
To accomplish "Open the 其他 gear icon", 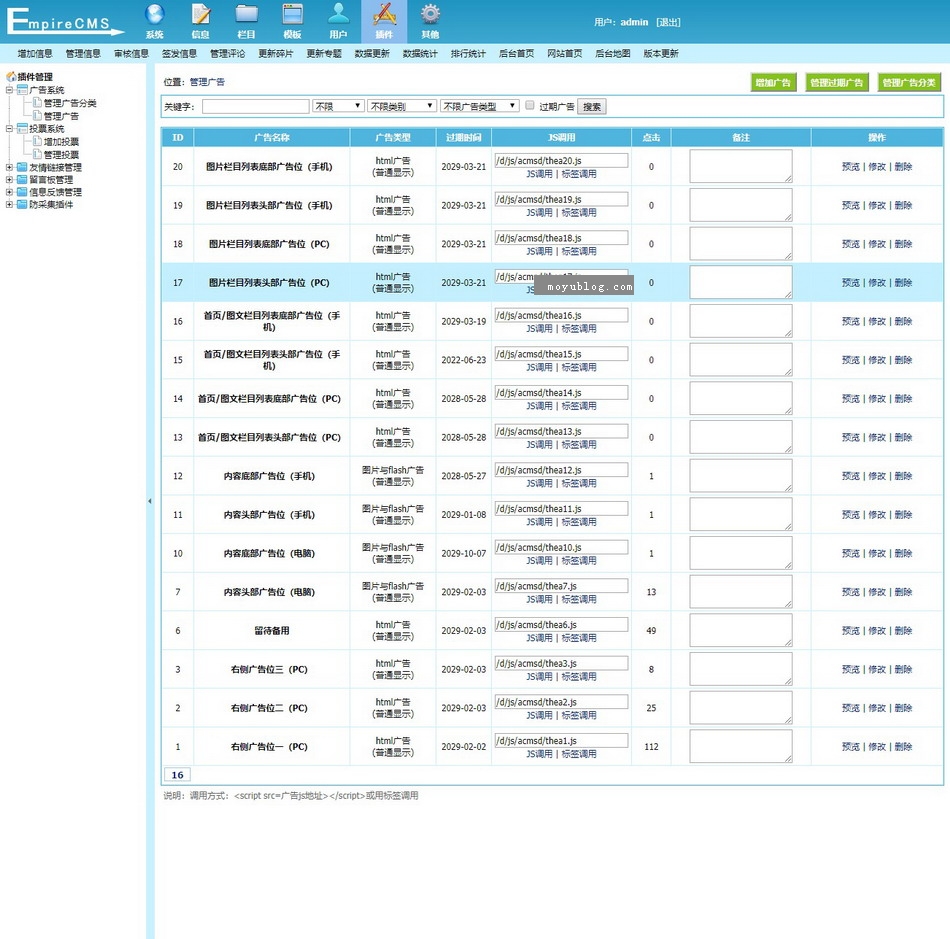I will (430, 15).
